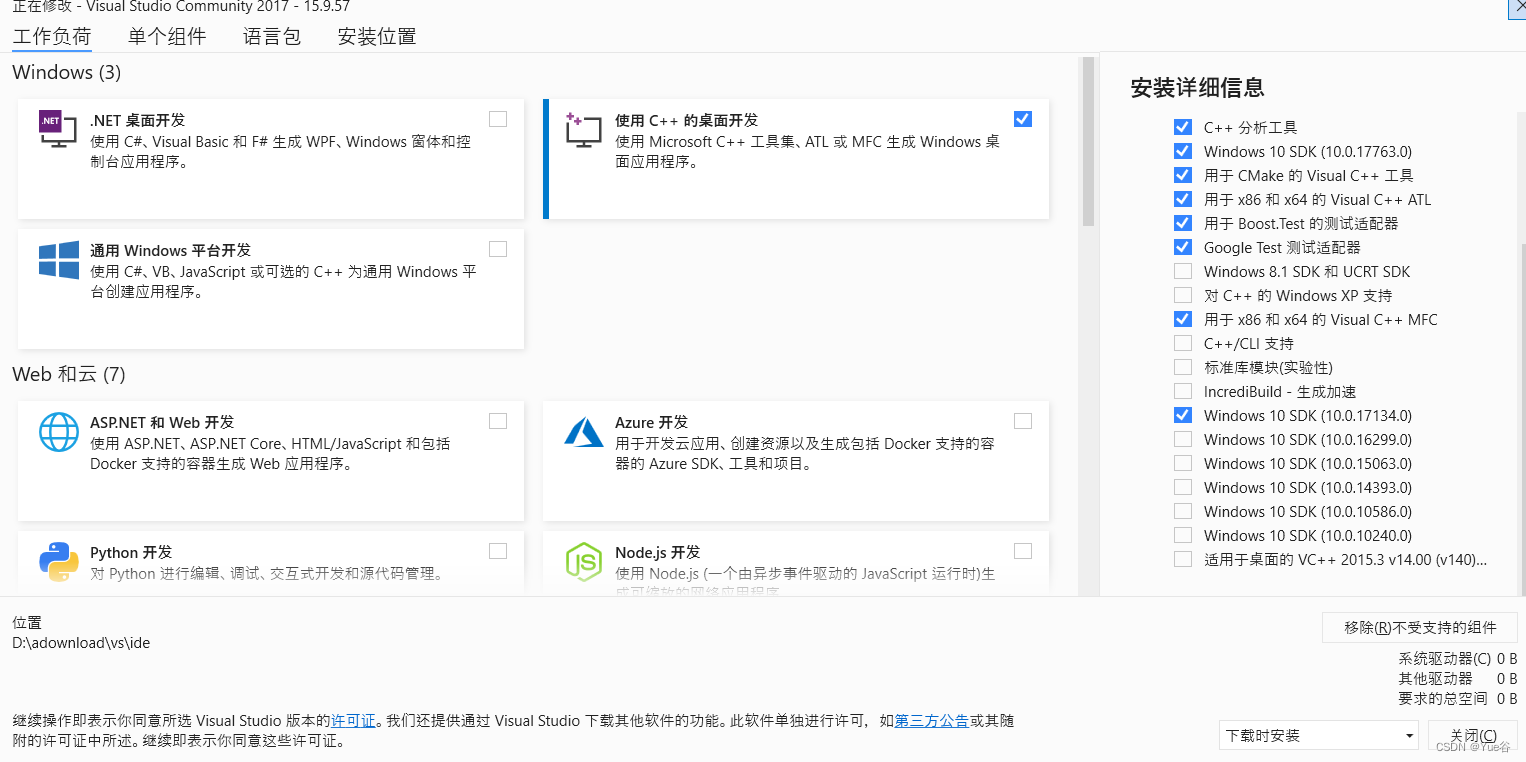The width and height of the screenshot is (1526, 762).
Task: Uncheck Visual C++ MFC for x86 and x64
Action: [x=1183, y=319]
